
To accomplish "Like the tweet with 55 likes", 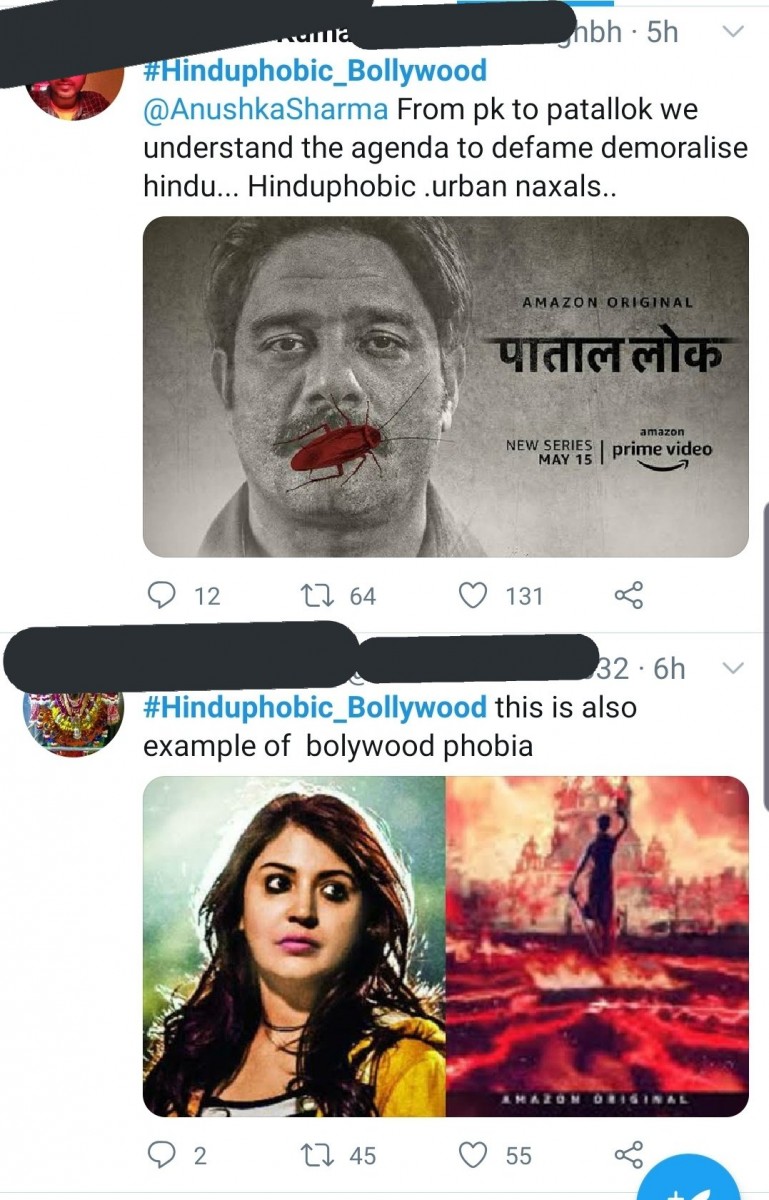I will click(x=472, y=1156).
